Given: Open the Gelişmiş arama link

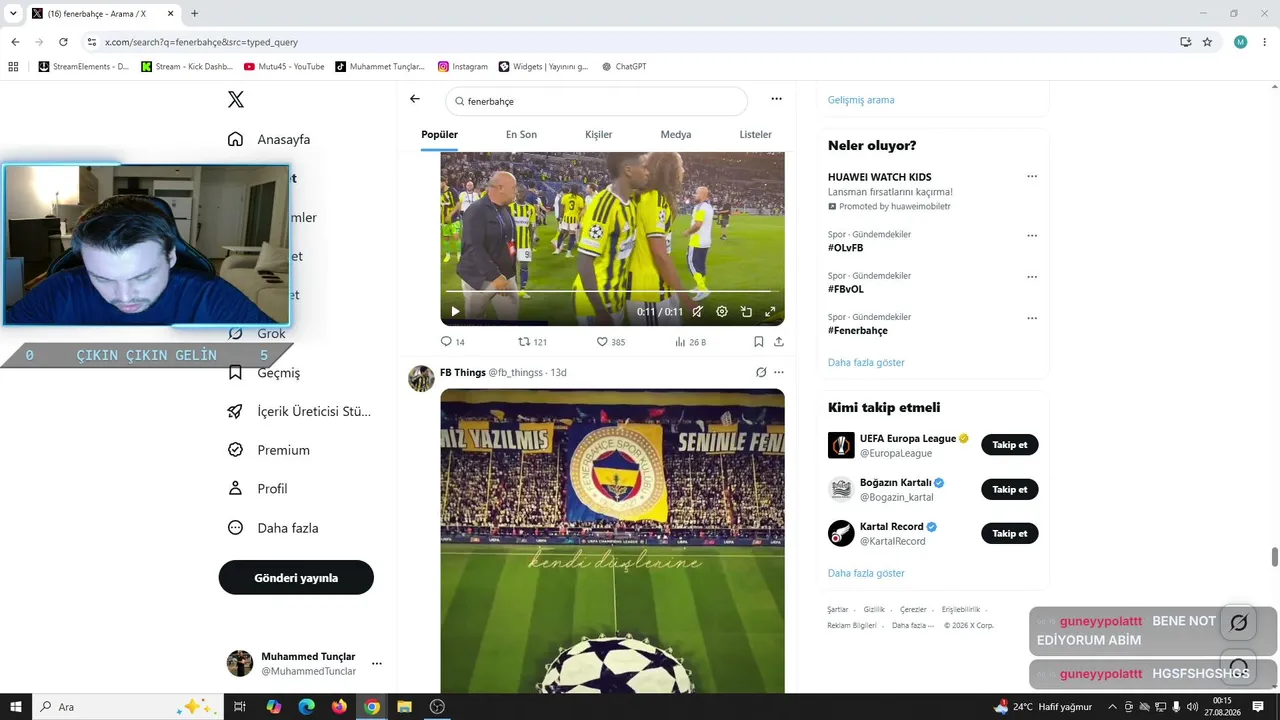Looking at the screenshot, I should (861, 100).
